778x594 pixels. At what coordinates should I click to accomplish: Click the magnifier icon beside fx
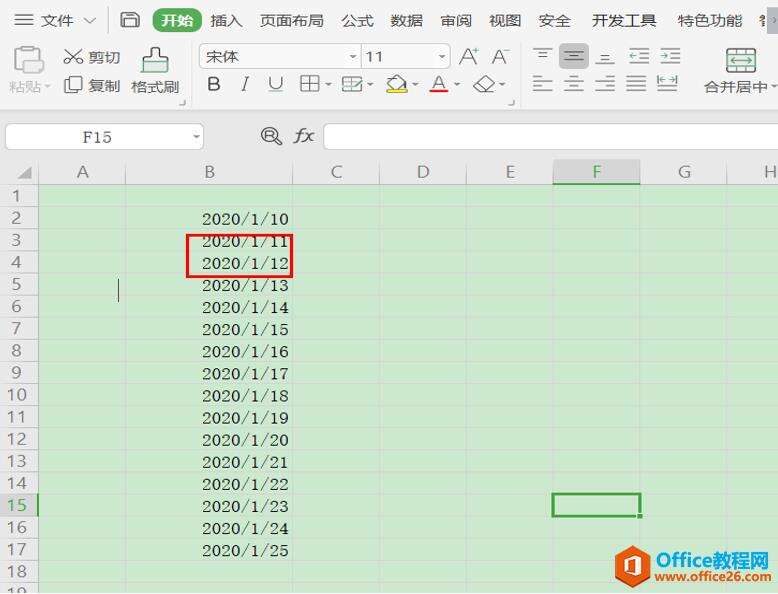tap(271, 135)
